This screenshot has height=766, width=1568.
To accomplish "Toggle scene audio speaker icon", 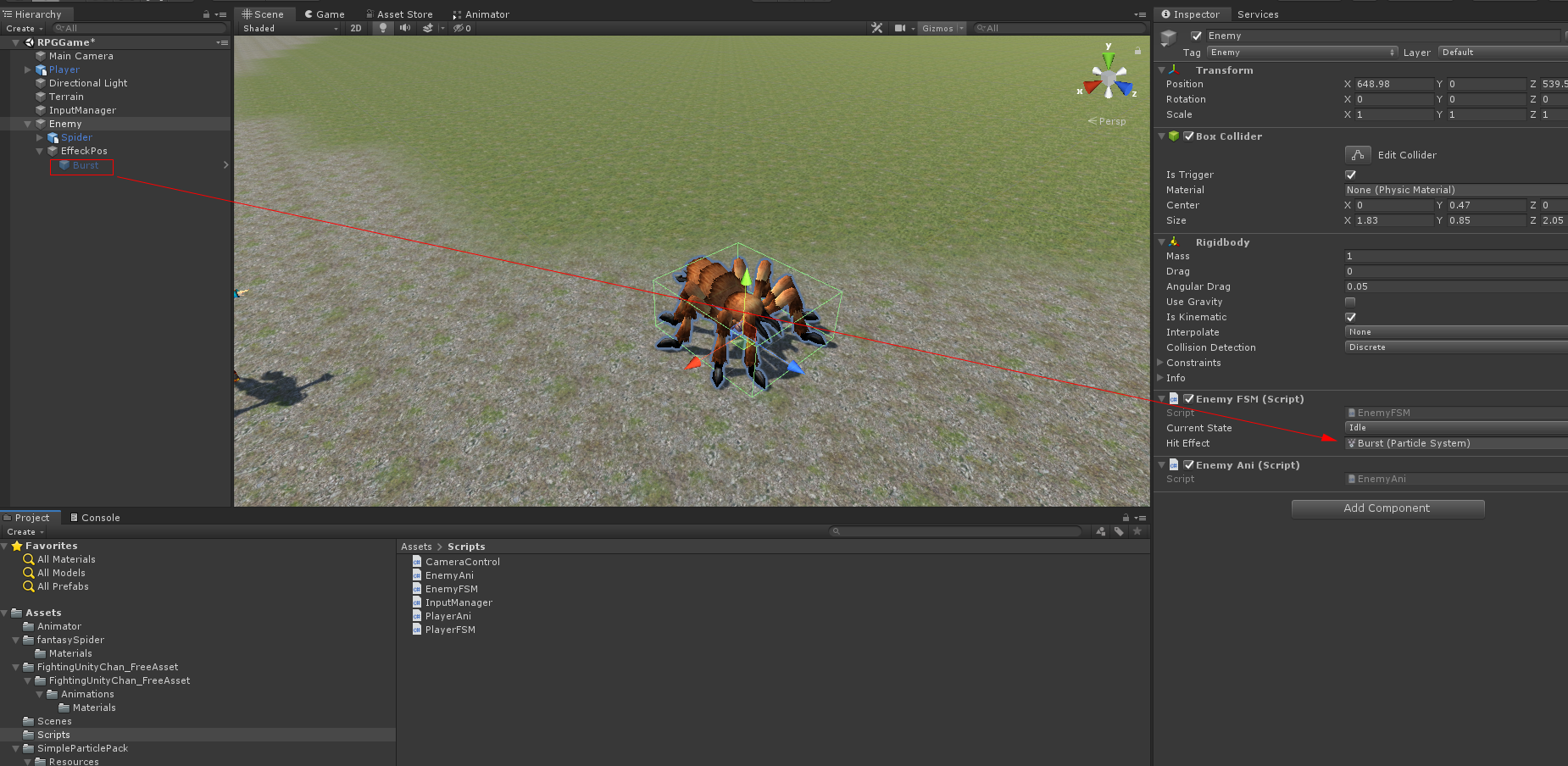I will point(405,28).
